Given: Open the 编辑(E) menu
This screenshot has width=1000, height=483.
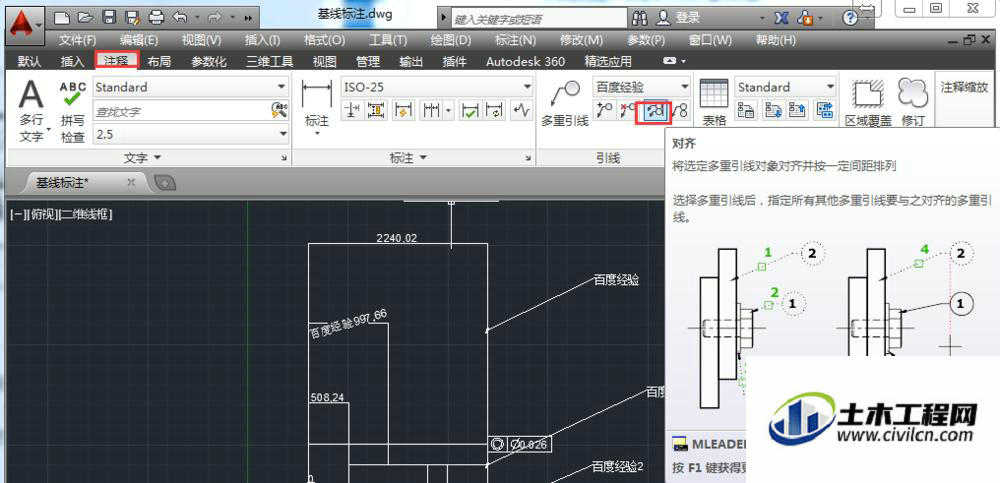Looking at the screenshot, I should coord(138,40).
